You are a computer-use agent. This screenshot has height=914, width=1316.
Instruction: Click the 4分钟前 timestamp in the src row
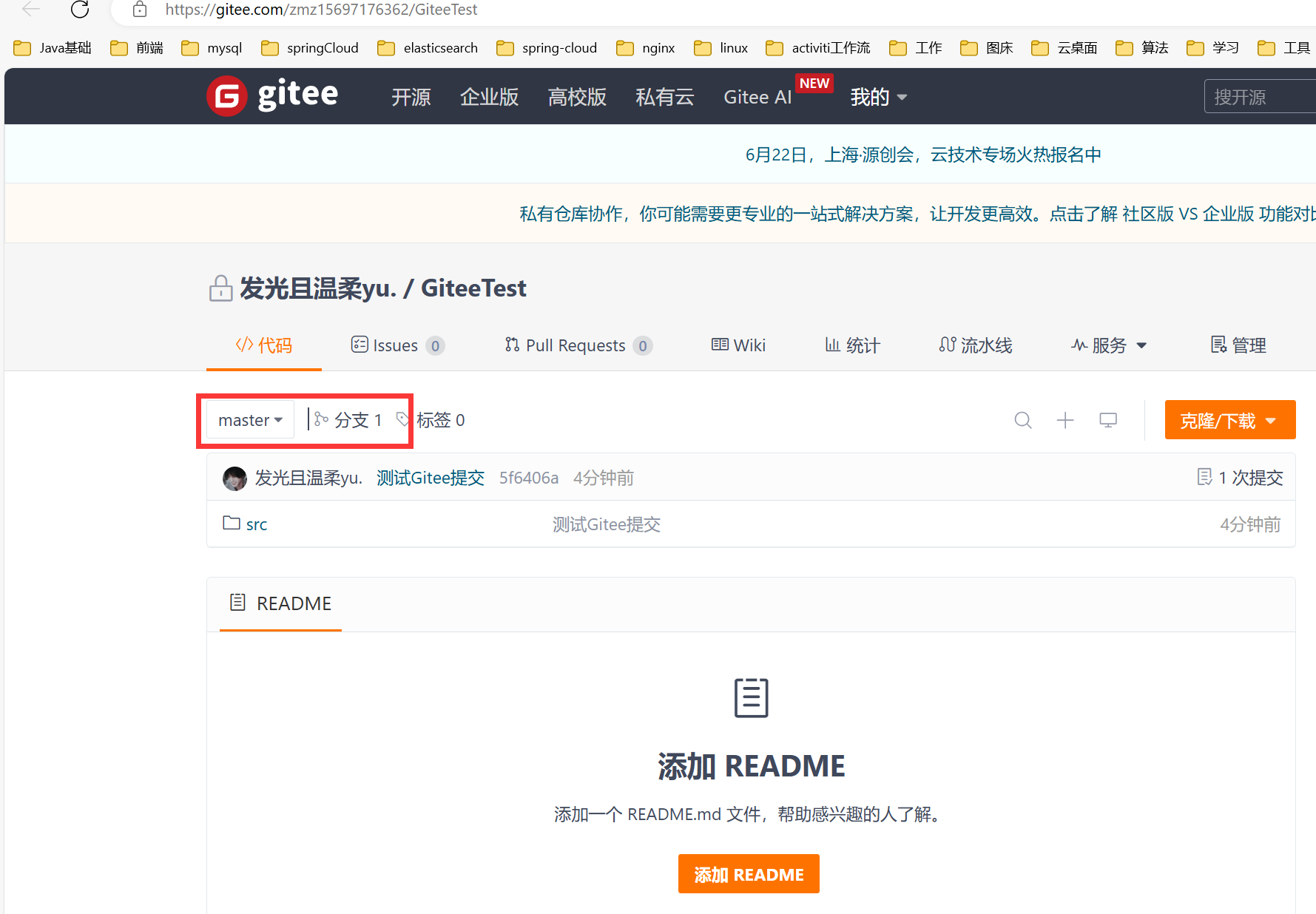point(1250,524)
